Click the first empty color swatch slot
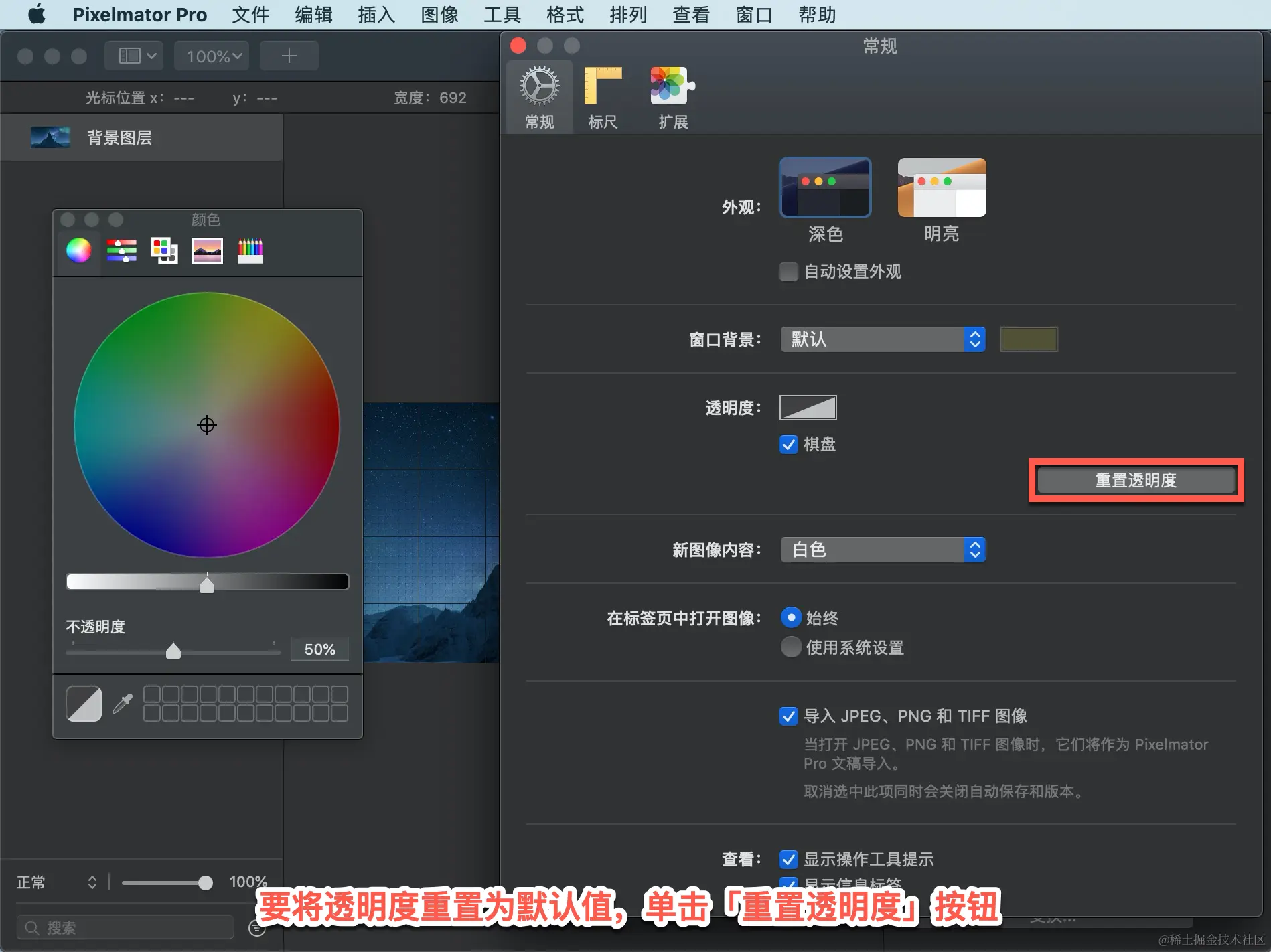This screenshot has height=952, width=1271. click(x=152, y=694)
